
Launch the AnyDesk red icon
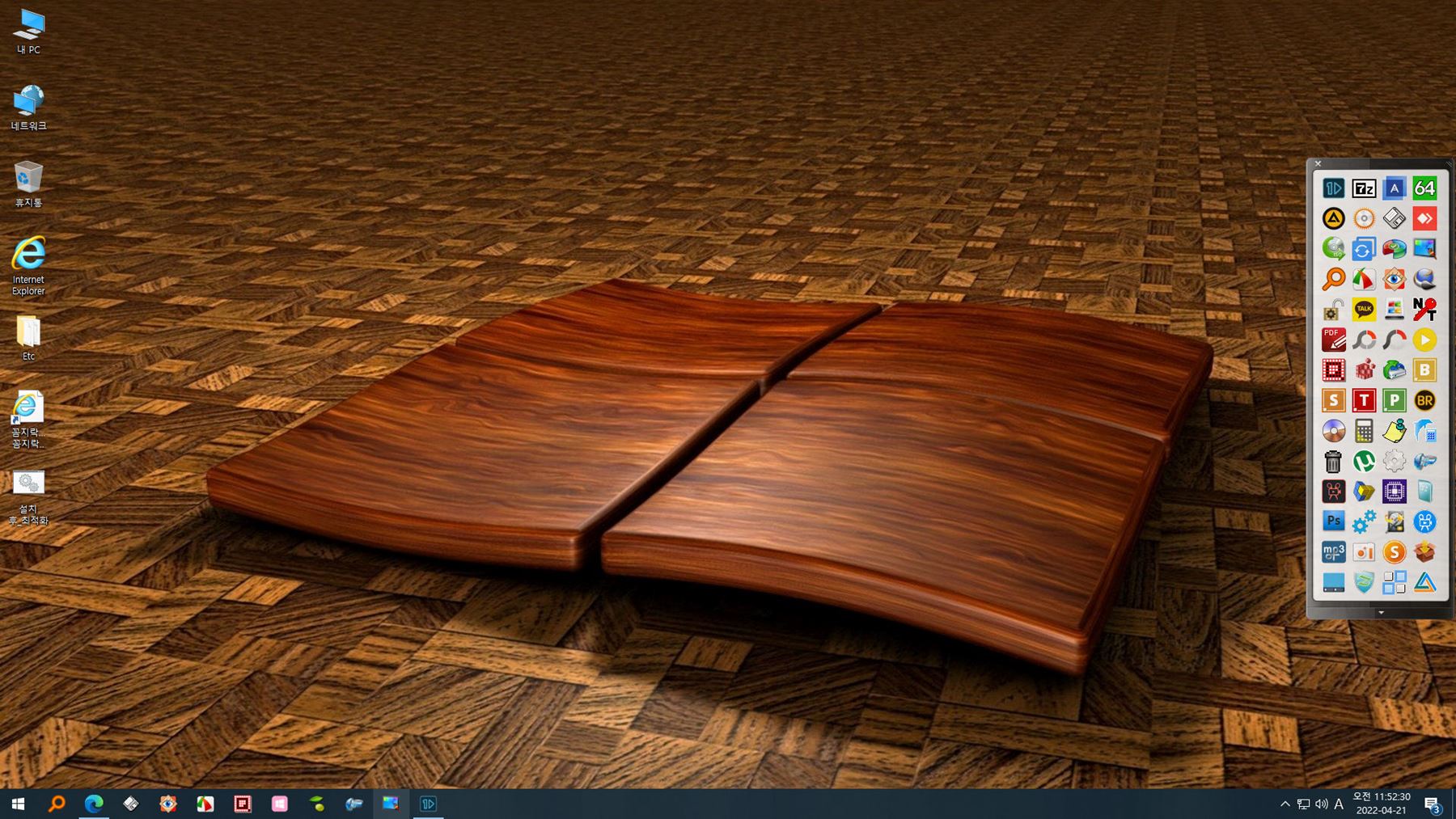pyautogui.click(x=1424, y=218)
